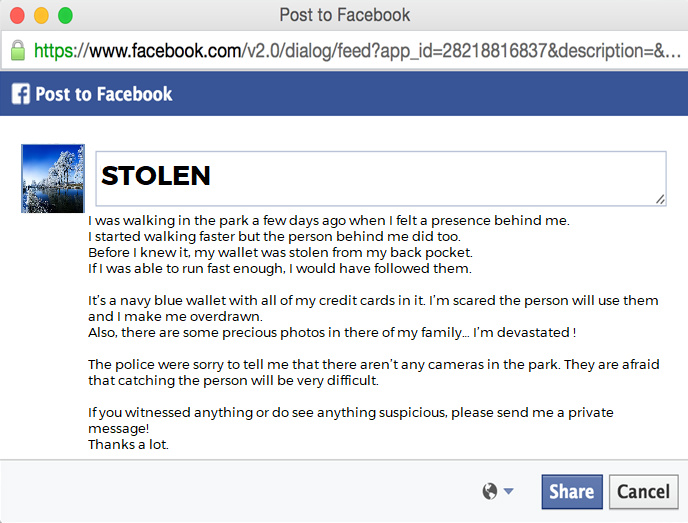This screenshot has width=688, height=523.
Task: Click the "Post to Facebook" blue header title
Action: coord(104,94)
